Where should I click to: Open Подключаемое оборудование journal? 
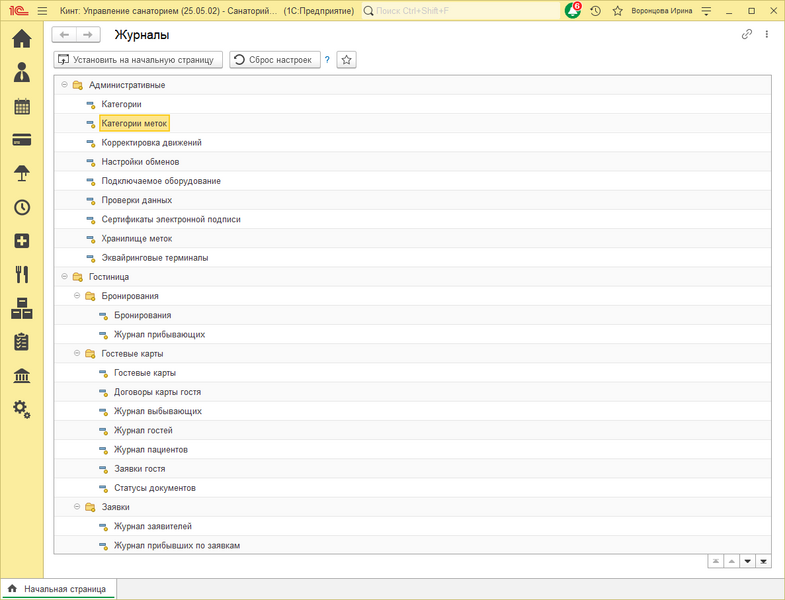tap(161, 181)
